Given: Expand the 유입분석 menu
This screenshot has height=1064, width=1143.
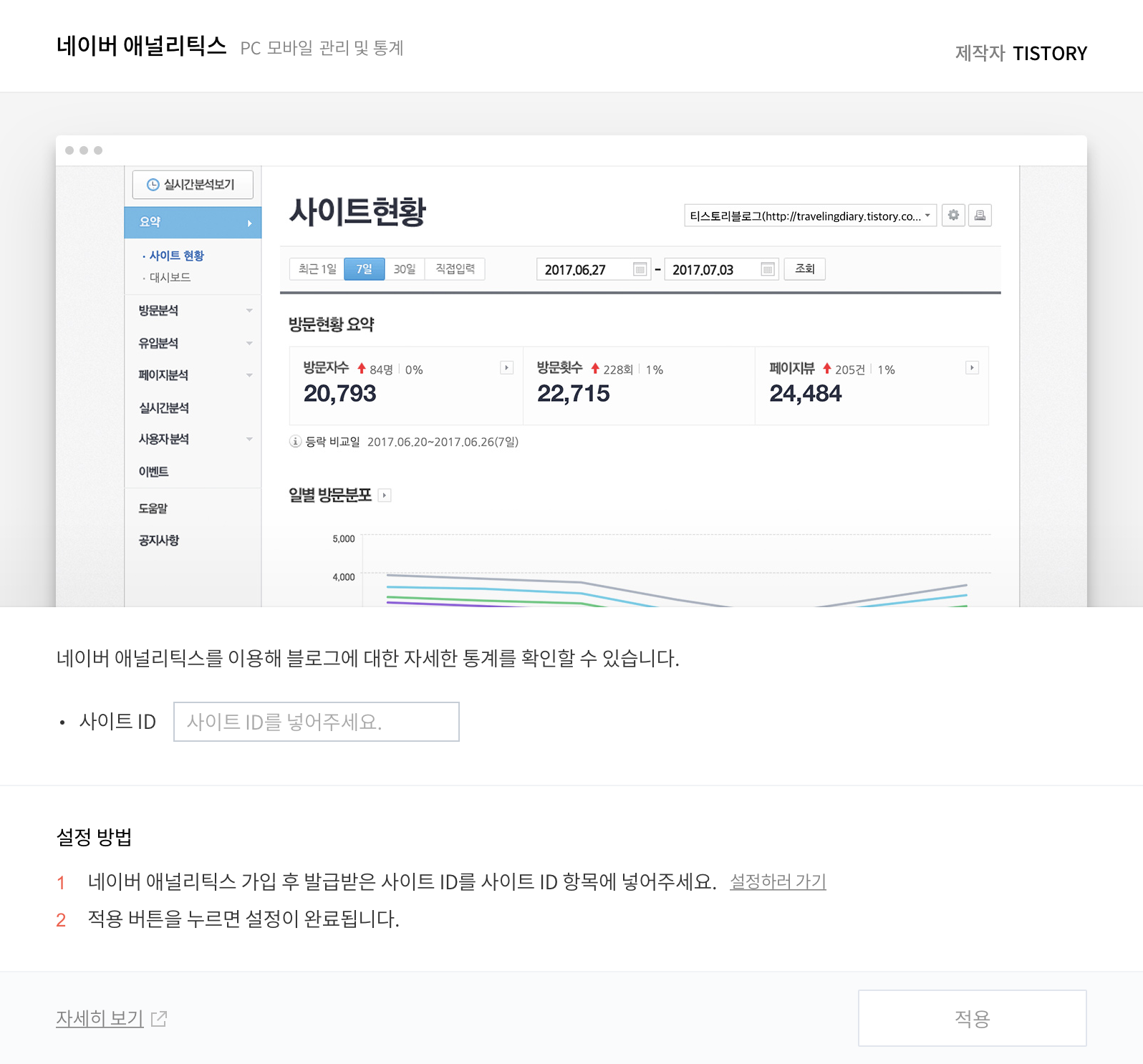Looking at the screenshot, I should [193, 343].
